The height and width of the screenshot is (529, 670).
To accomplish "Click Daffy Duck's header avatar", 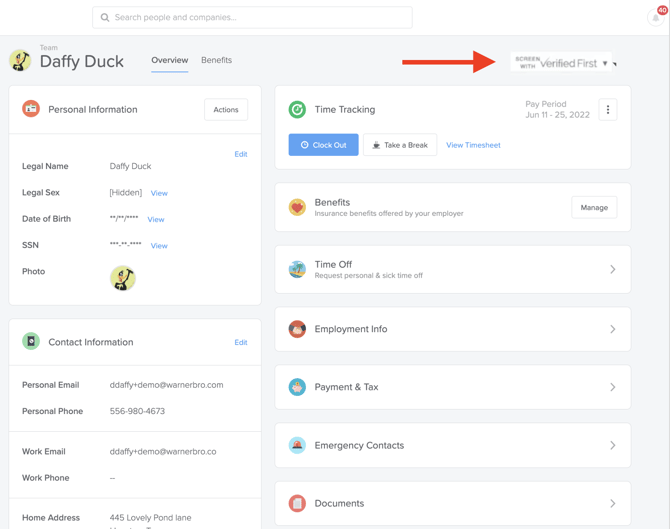I will [x=20, y=60].
